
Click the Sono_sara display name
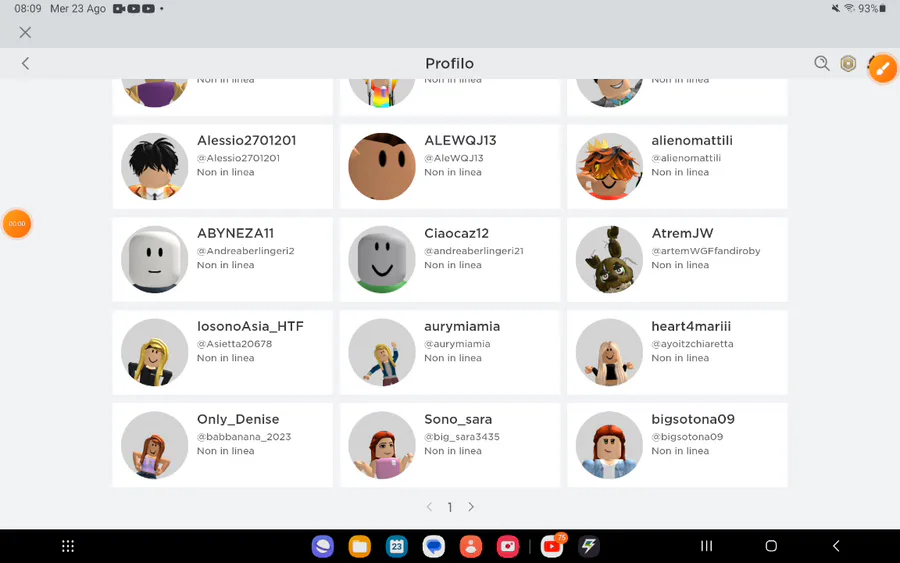point(458,420)
